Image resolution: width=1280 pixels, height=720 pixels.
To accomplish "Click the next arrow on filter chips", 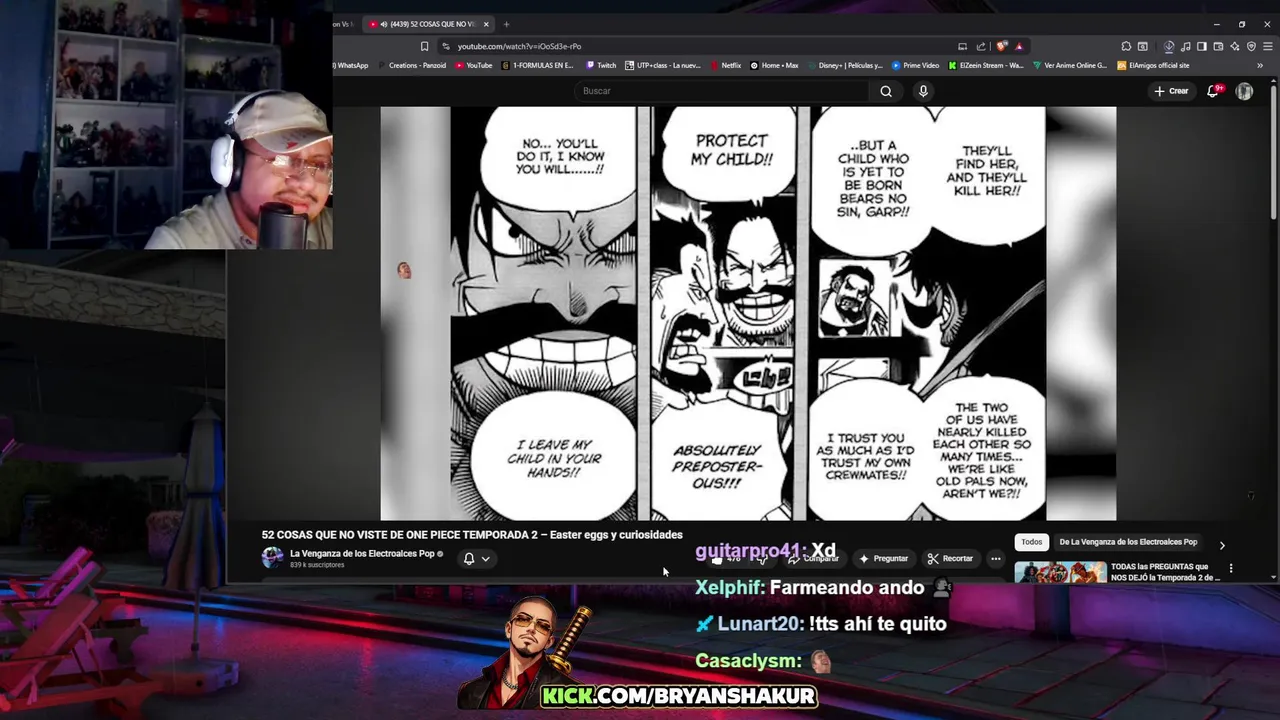I will tap(1222, 545).
